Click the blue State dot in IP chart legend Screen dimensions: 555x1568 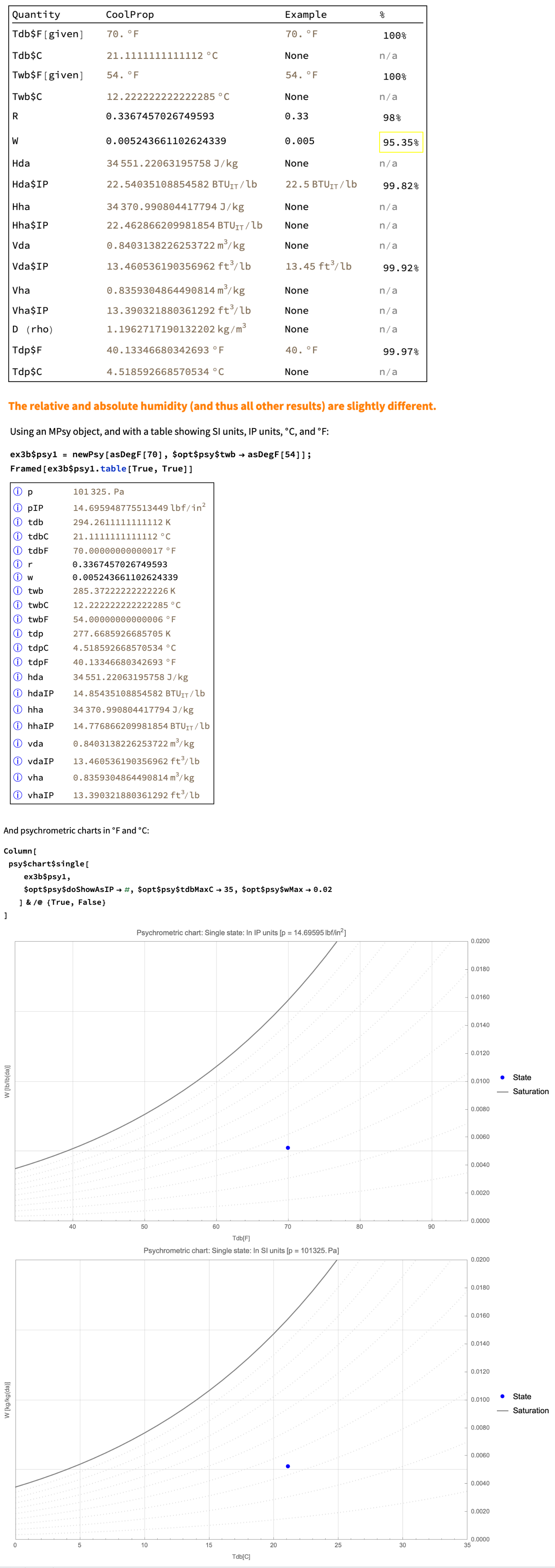502,1077
